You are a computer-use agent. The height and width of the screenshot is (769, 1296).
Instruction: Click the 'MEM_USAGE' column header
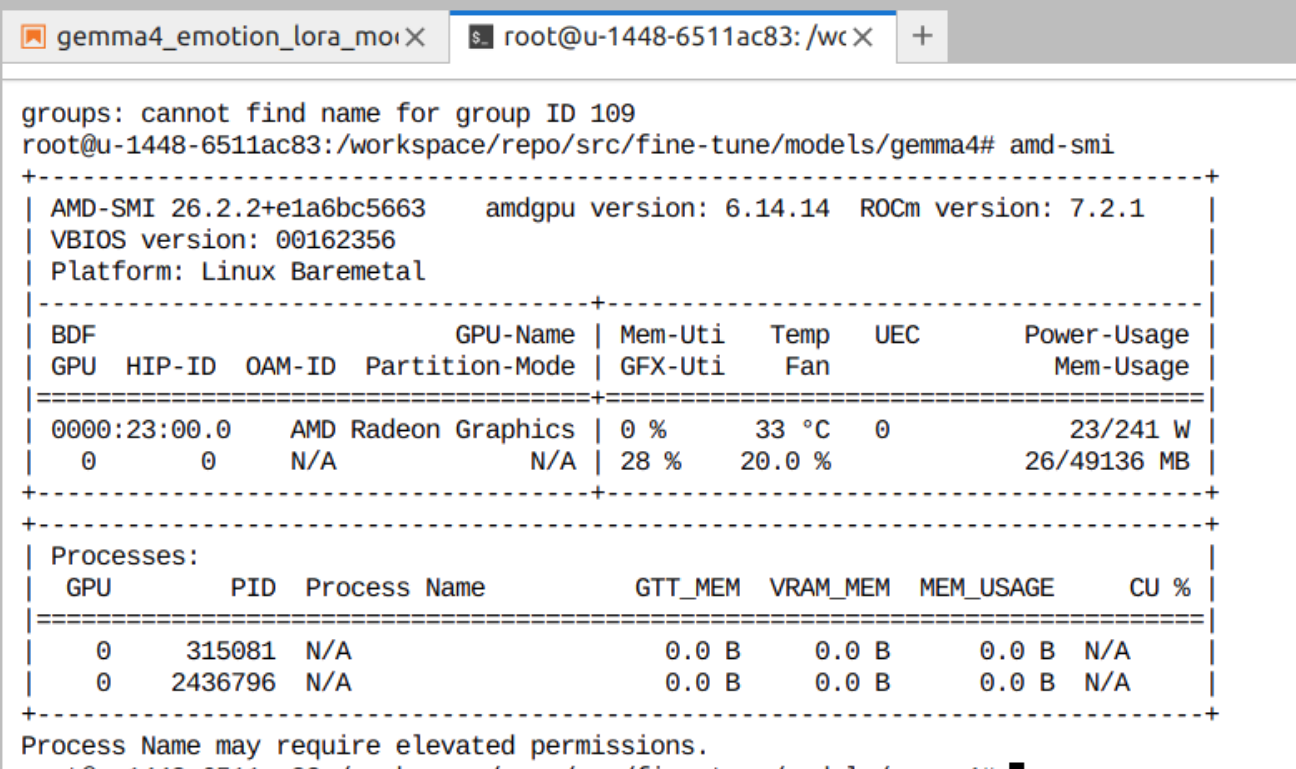(987, 588)
